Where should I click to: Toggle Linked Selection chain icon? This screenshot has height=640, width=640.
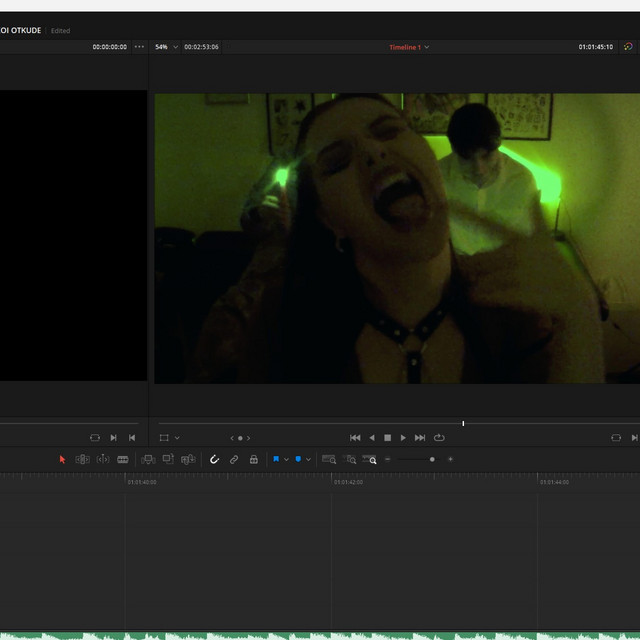(x=234, y=460)
